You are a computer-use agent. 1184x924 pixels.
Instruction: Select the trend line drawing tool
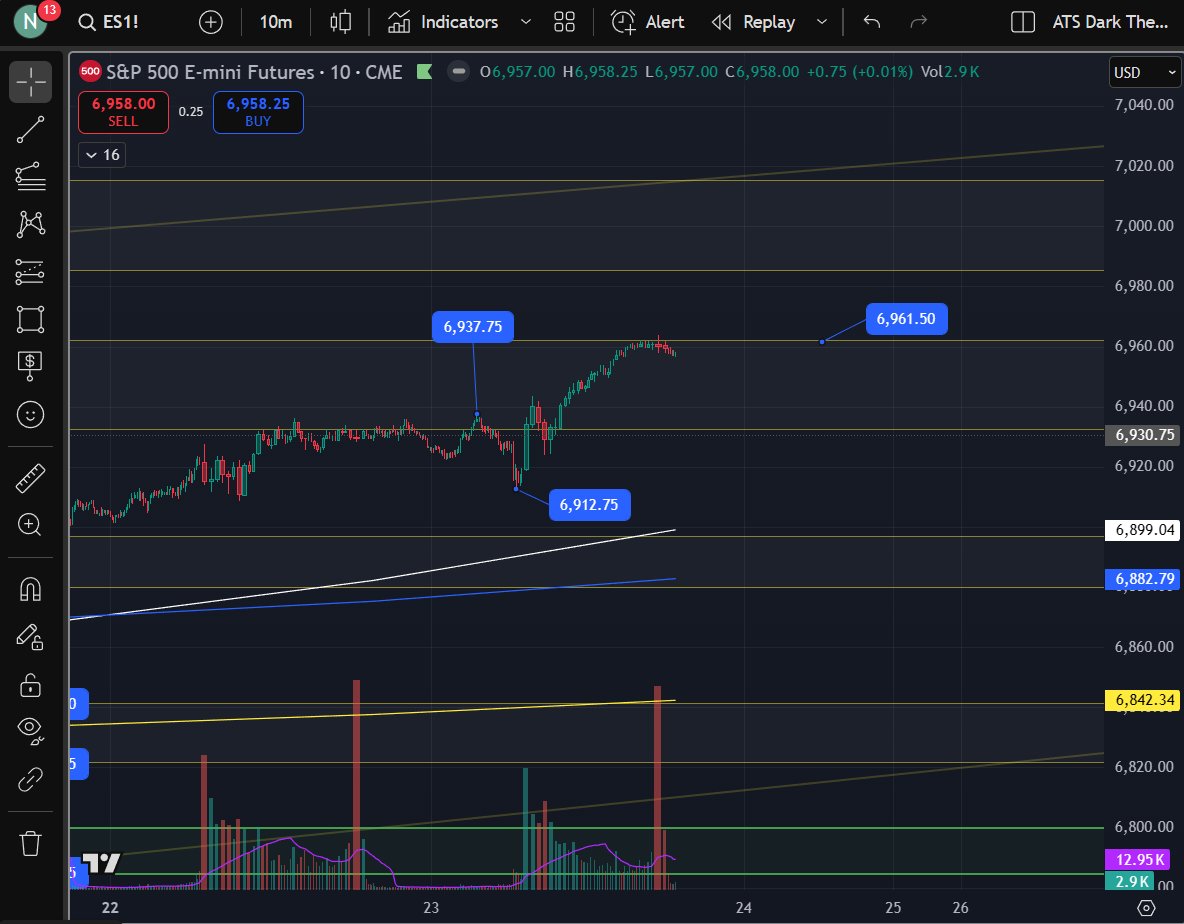click(x=30, y=130)
